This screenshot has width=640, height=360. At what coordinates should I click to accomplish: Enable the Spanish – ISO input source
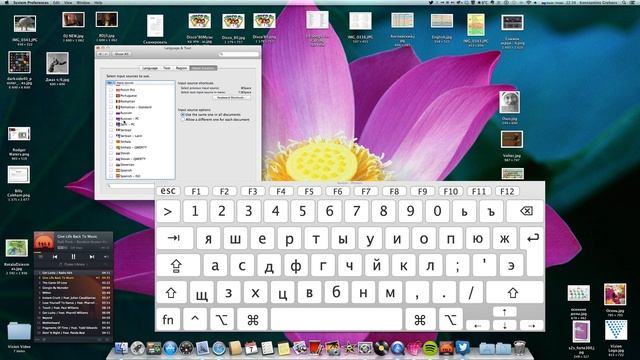point(111,176)
